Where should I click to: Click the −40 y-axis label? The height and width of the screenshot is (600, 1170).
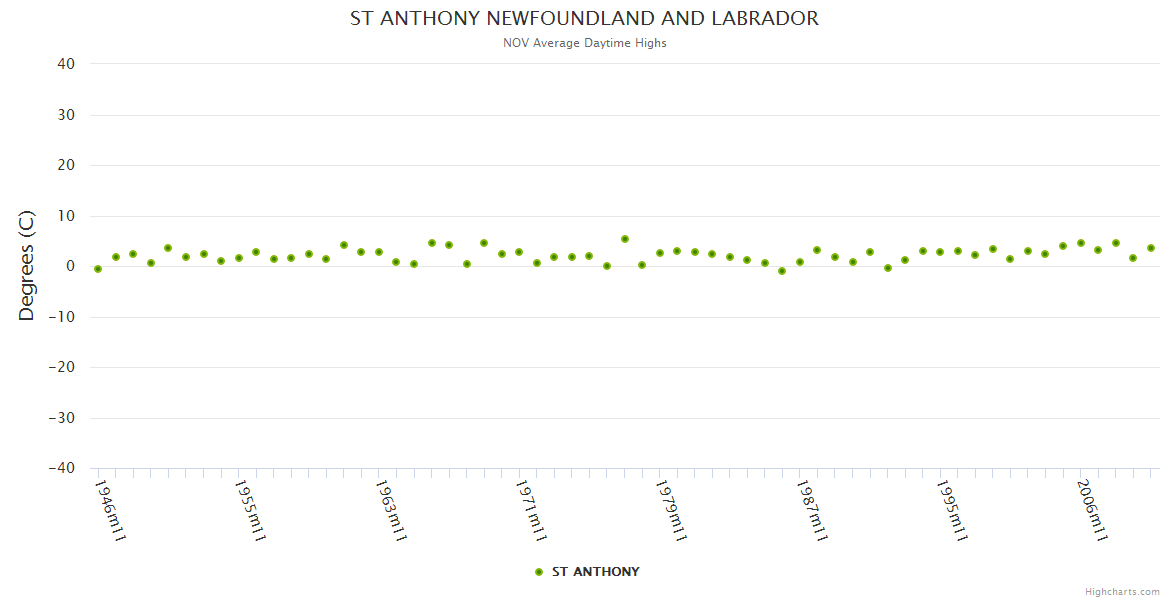[61, 468]
